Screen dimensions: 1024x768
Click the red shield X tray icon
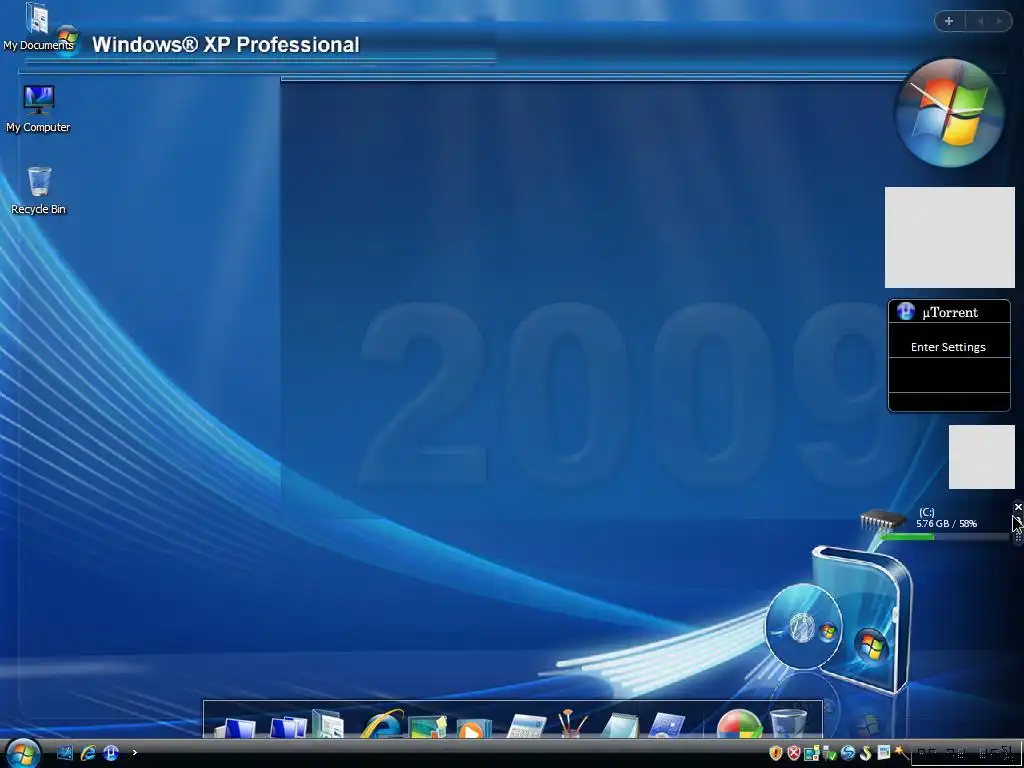tap(793, 753)
